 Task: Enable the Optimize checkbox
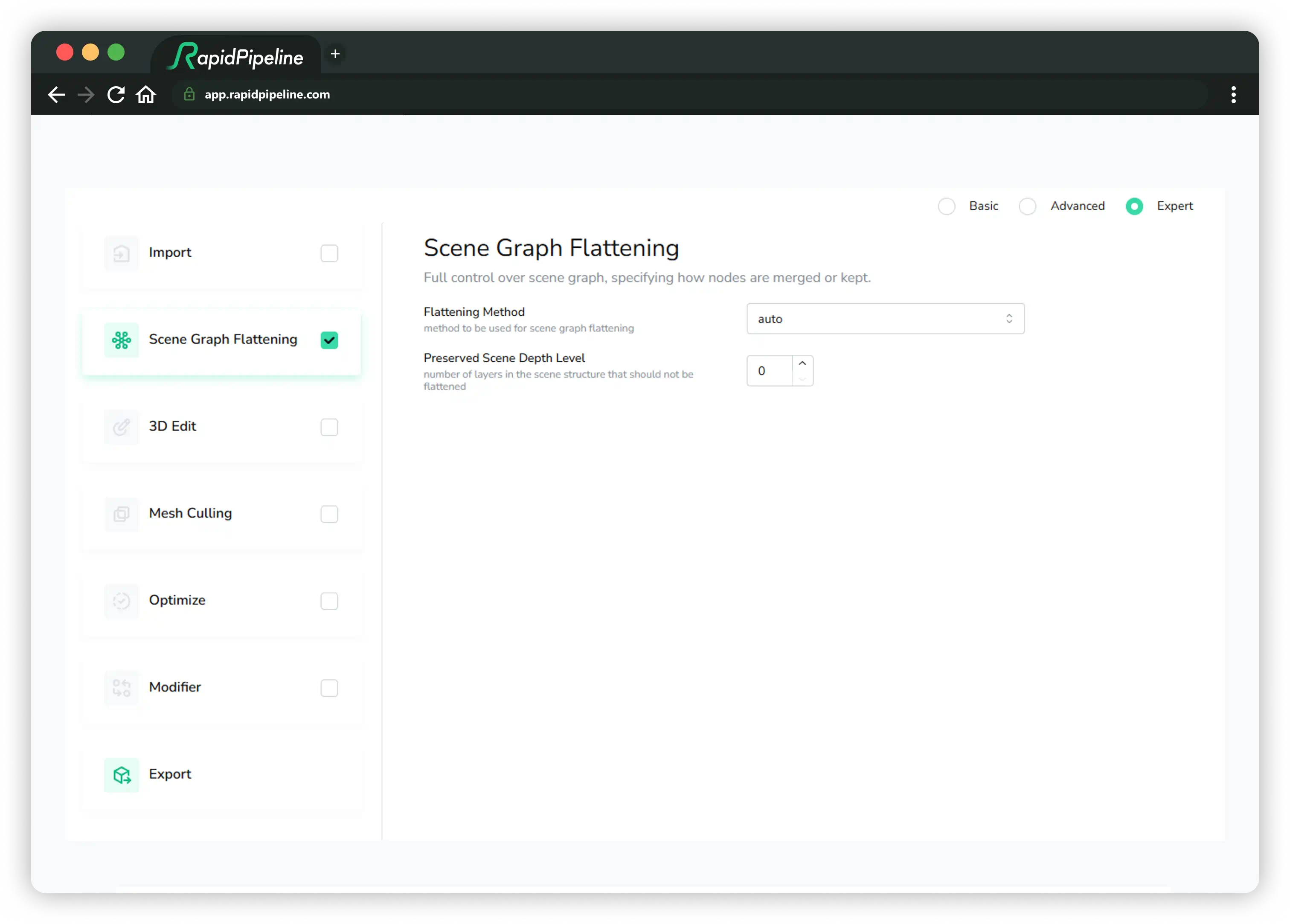coord(329,601)
